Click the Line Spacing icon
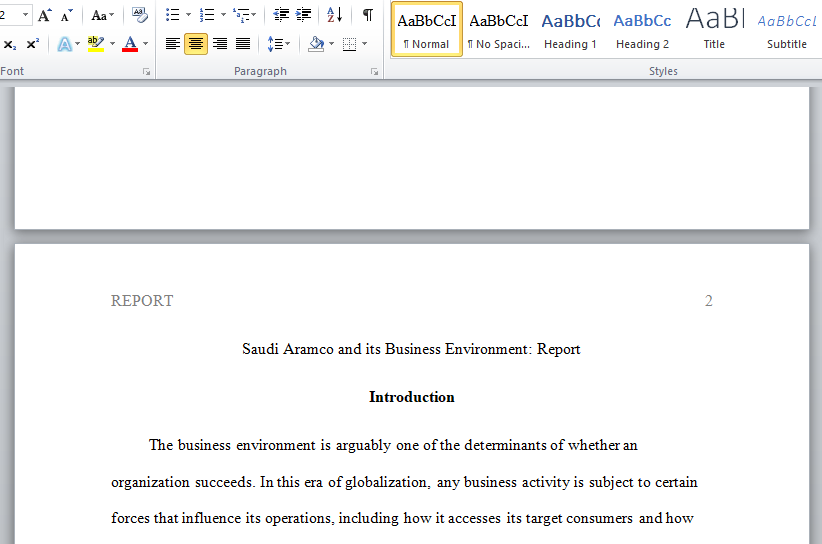The image size is (822, 544). [274, 44]
